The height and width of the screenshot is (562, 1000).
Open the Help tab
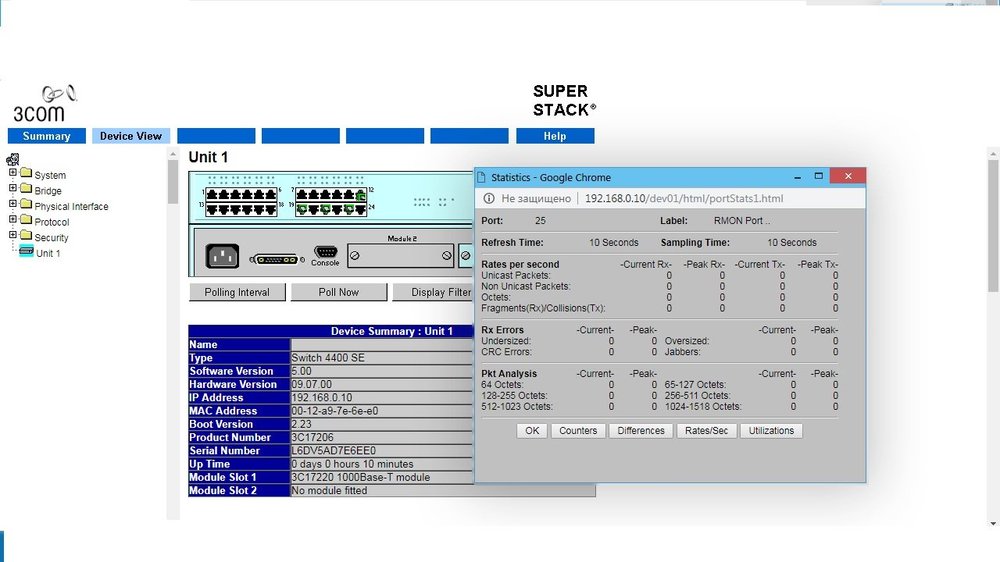[x=555, y=136]
